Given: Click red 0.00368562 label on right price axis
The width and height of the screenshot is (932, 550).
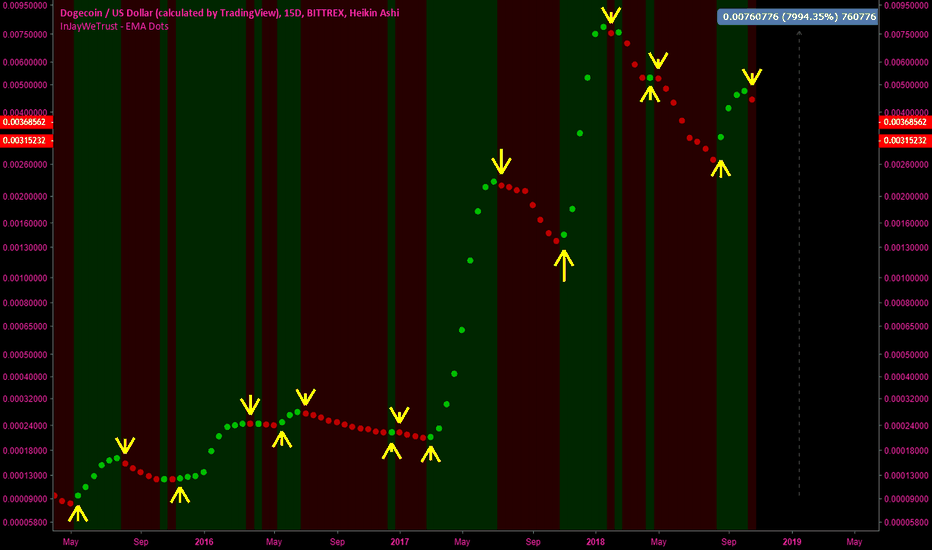Looking at the screenshot, I should coord(905,122).
